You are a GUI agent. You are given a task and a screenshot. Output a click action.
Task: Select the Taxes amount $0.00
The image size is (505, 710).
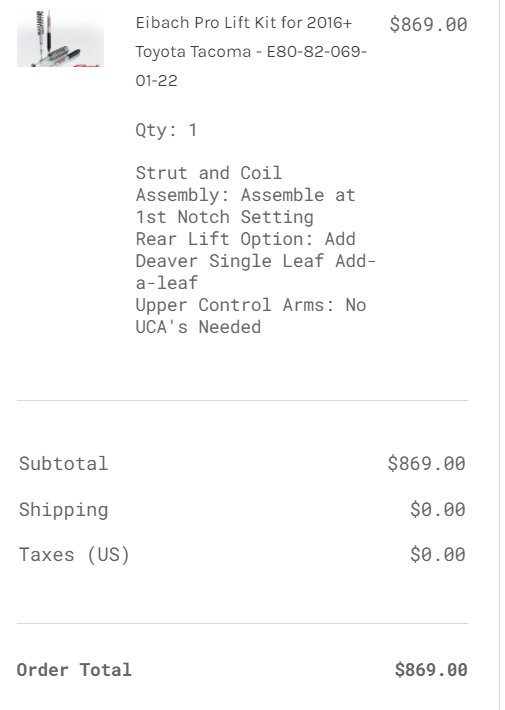[x=438, y=554]
